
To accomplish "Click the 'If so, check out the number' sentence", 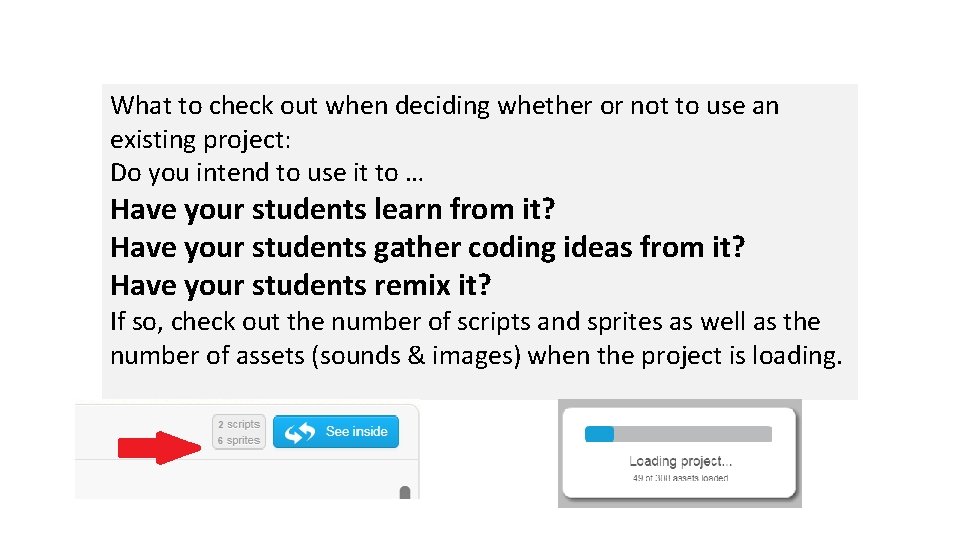I will 465,321.
